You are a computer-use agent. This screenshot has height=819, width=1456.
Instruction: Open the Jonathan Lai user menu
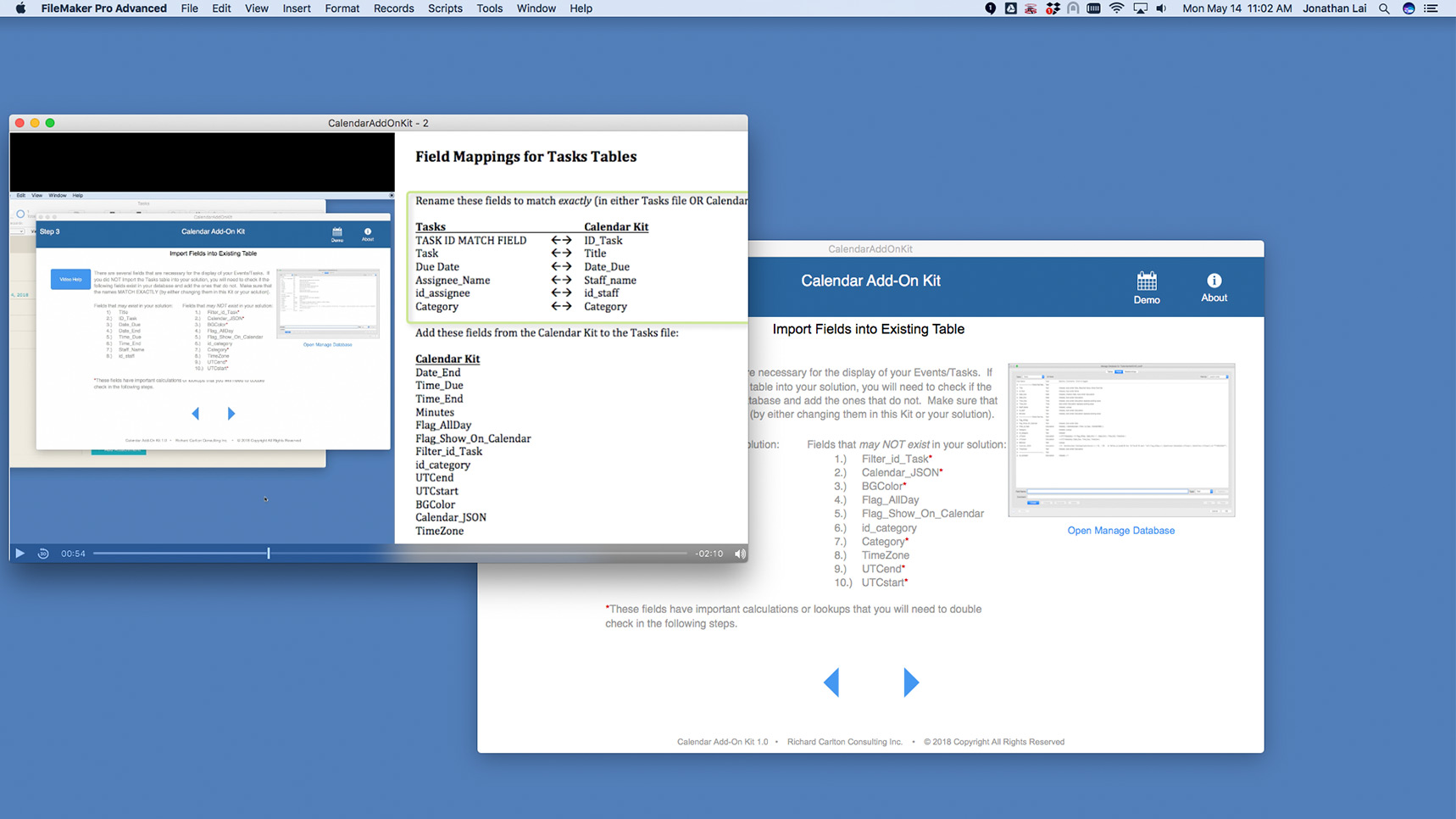click(x=1335, y=8)
